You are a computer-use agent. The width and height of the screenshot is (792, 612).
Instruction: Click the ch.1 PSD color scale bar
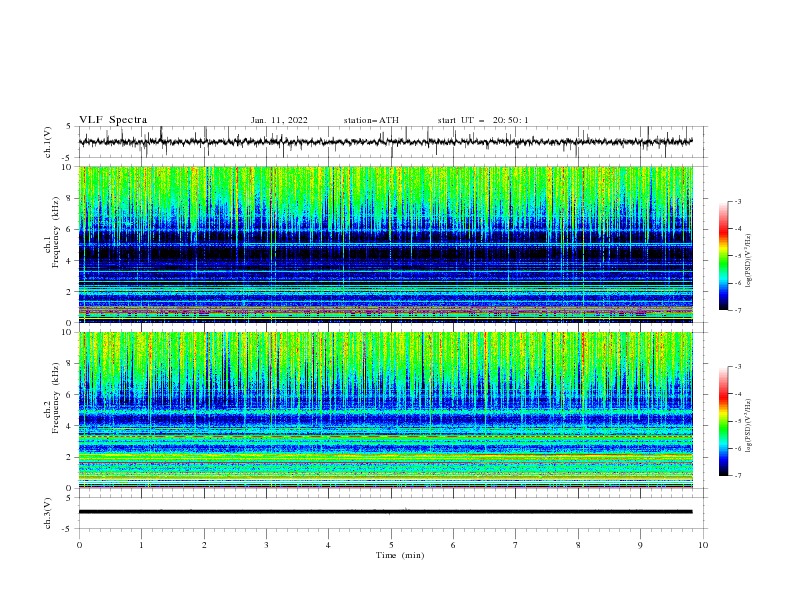[723, 256]
